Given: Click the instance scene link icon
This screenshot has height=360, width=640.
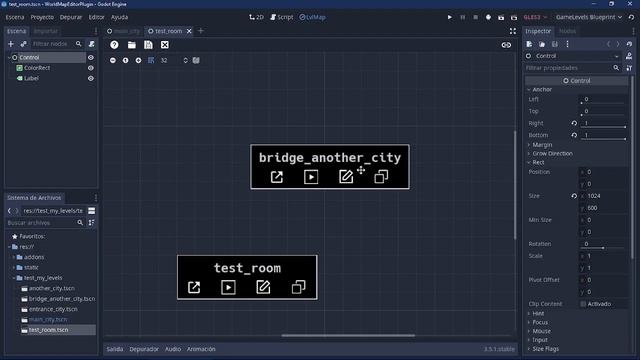Looking at the screenshot, I should 23,44.
